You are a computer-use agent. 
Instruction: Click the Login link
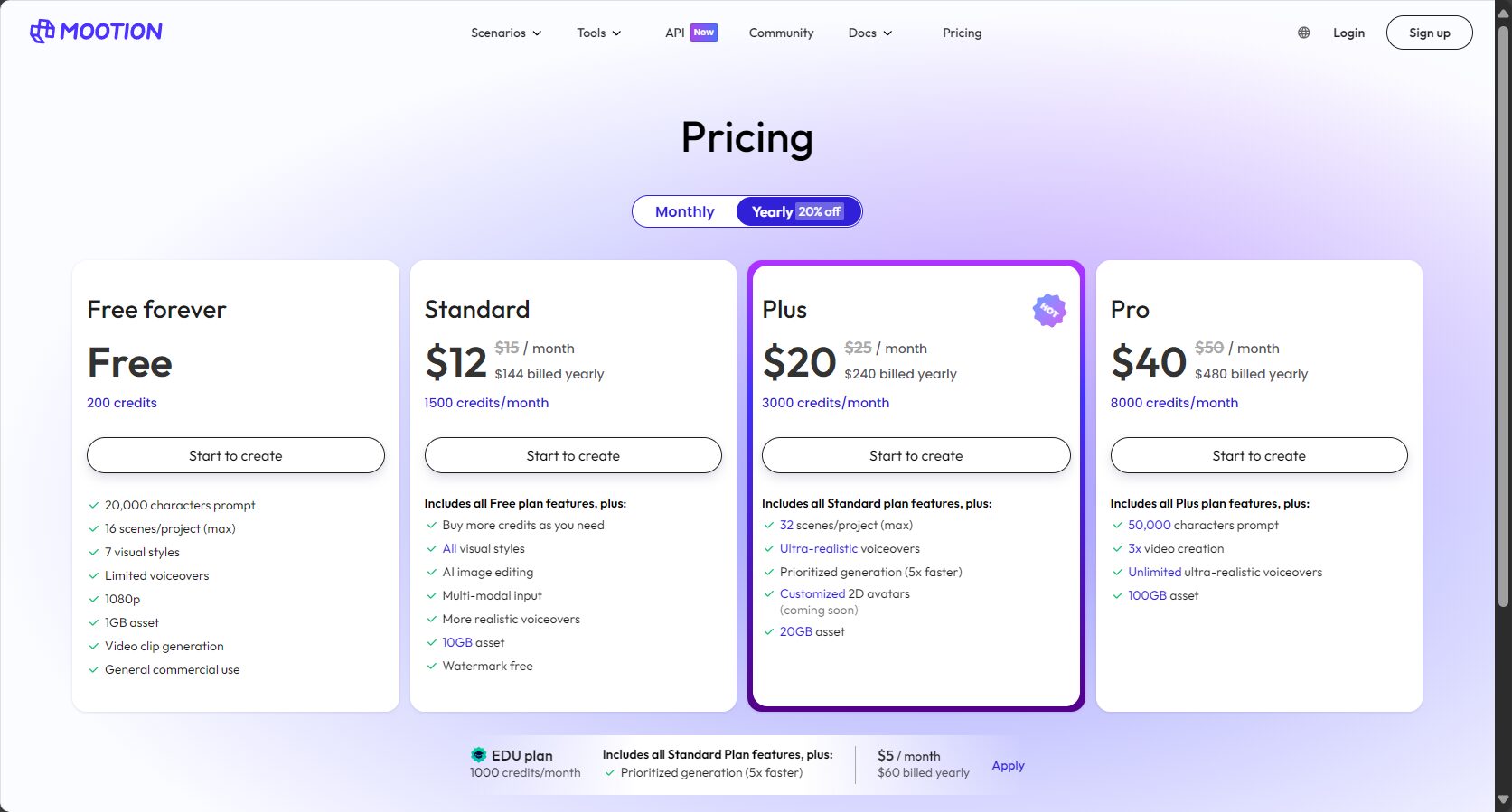tap(1348, 33)
